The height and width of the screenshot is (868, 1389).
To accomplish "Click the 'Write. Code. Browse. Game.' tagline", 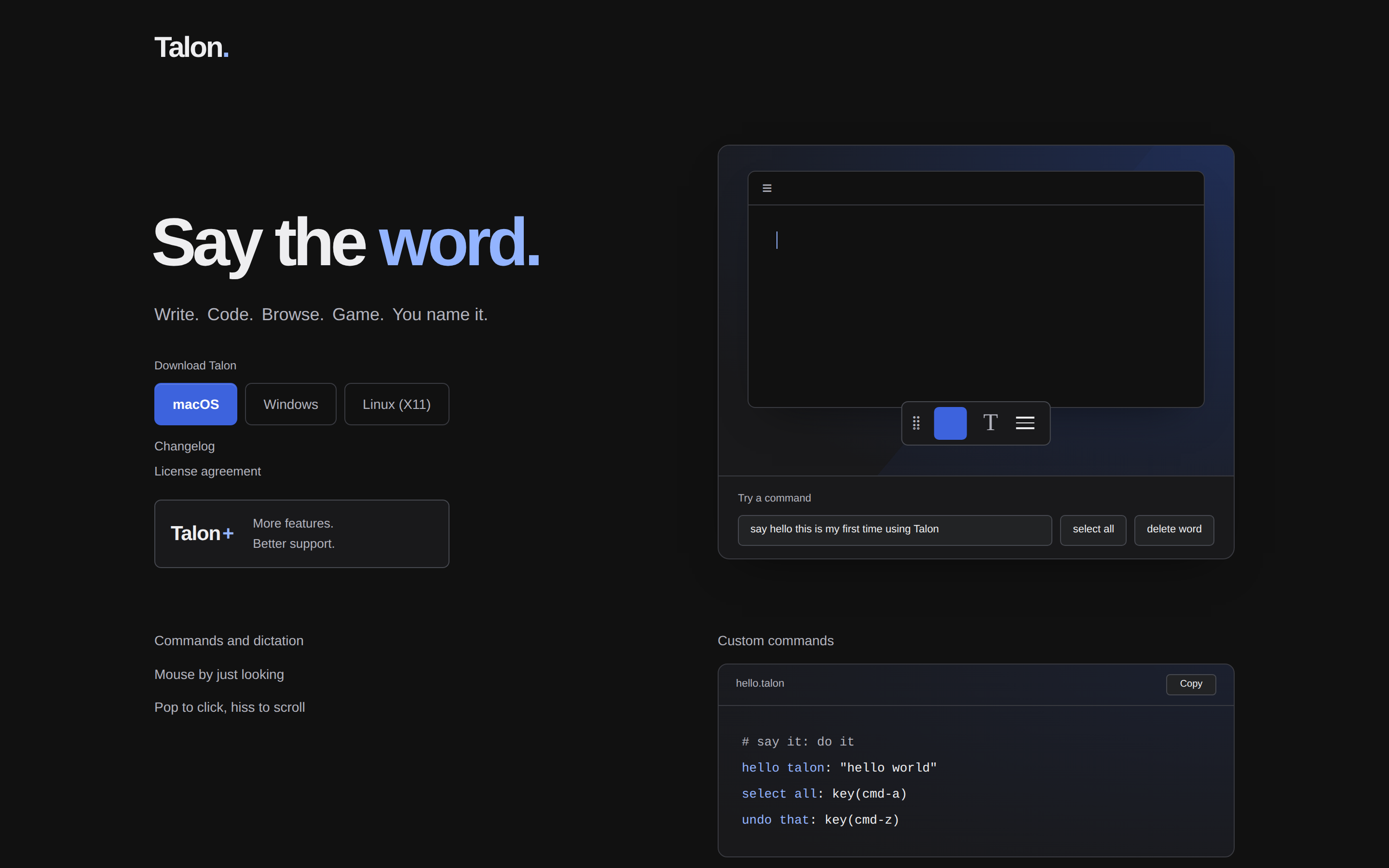I will [x=321, y=314].
